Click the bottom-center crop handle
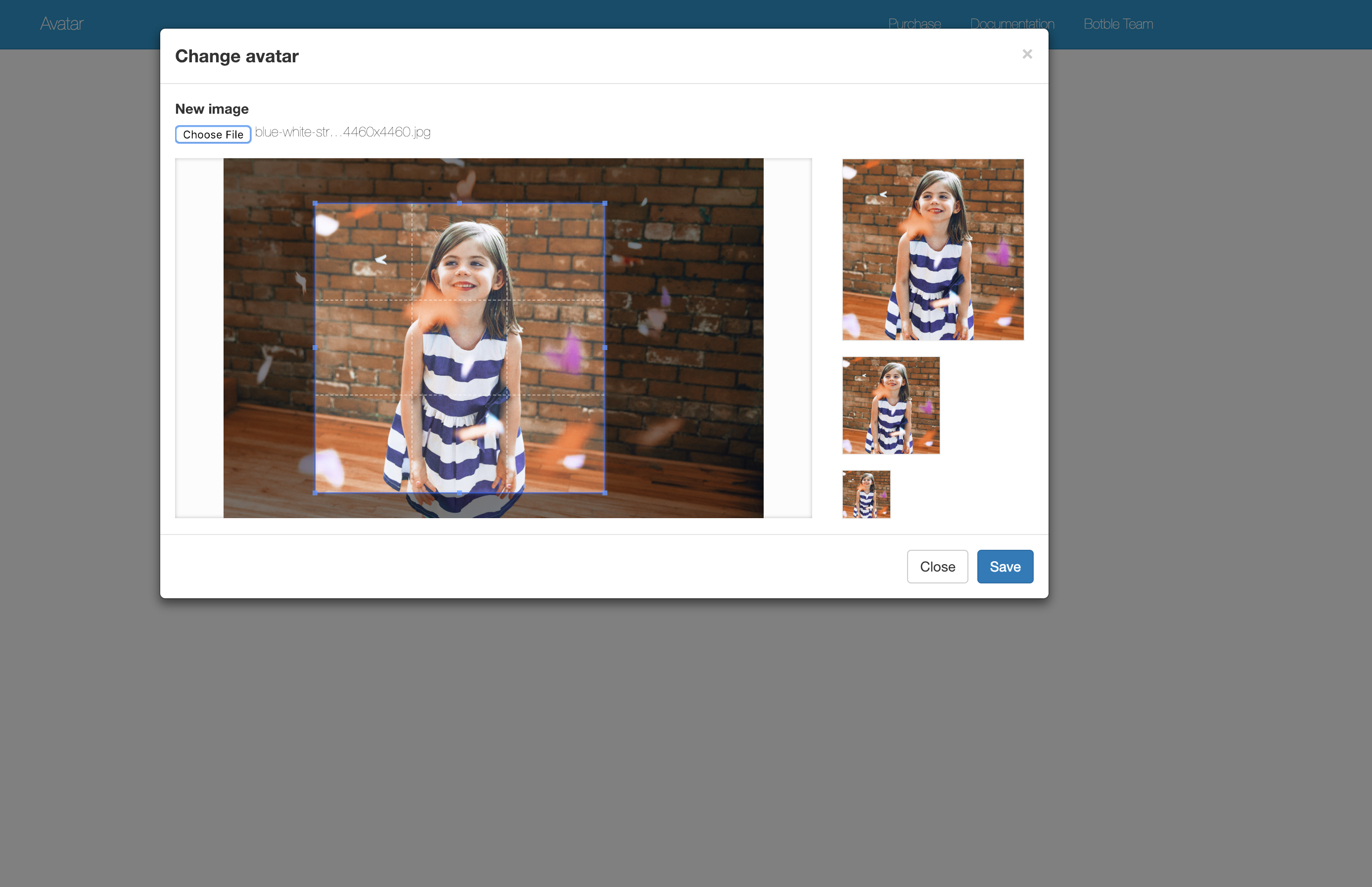 tap(459, 493)
